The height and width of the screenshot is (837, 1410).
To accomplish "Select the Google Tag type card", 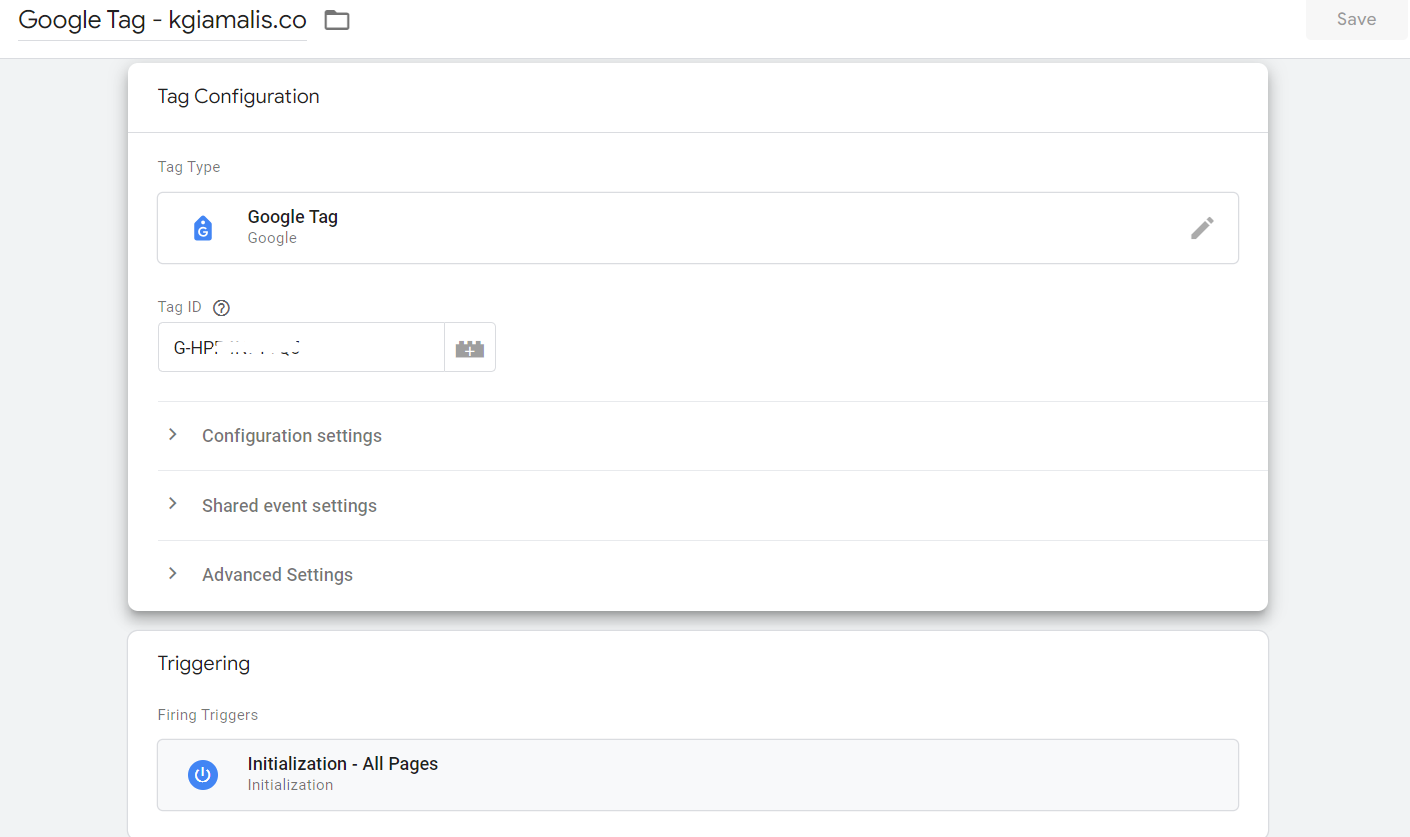I will coord(698,228).
